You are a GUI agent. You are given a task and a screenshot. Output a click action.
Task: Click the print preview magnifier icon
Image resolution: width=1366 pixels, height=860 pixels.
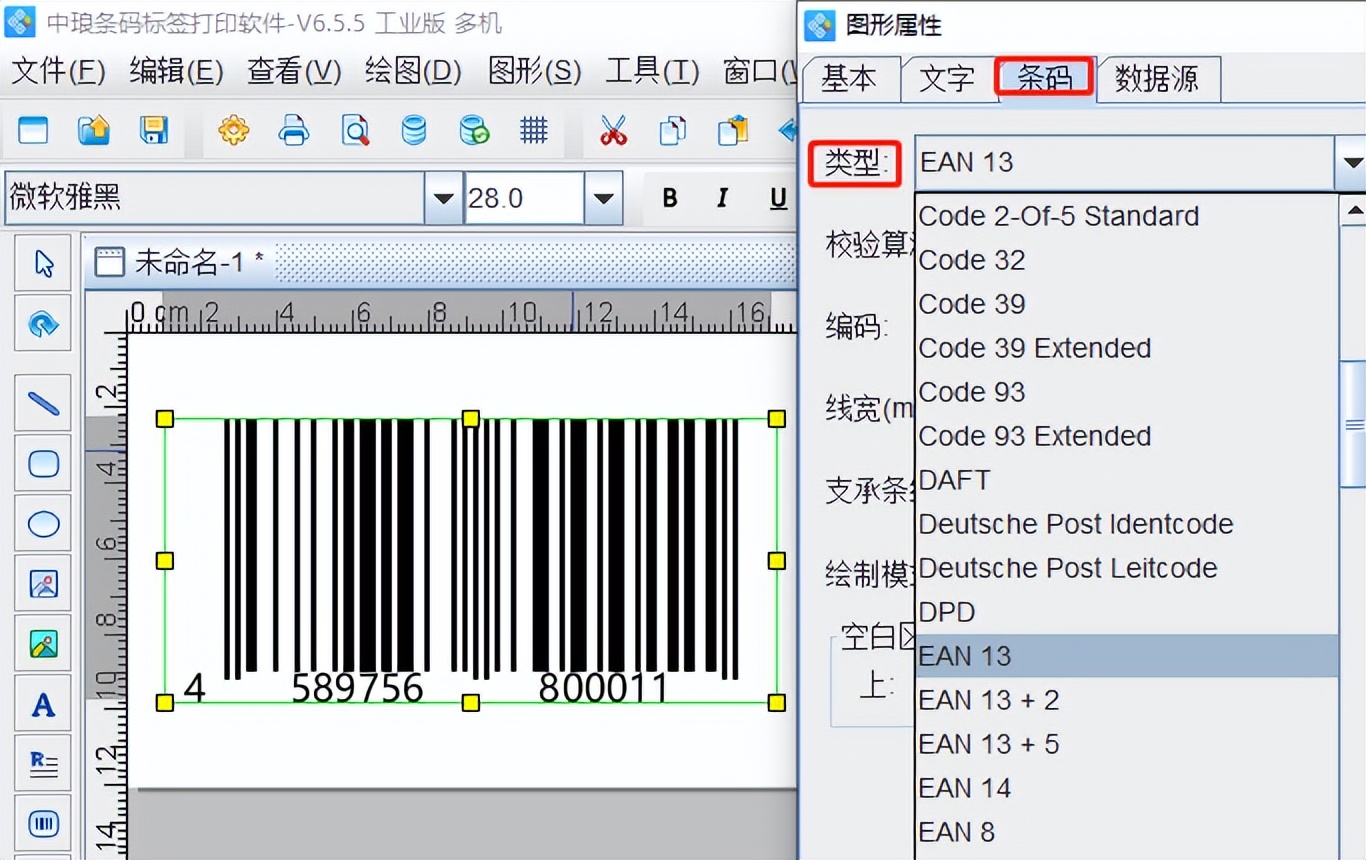354,130
